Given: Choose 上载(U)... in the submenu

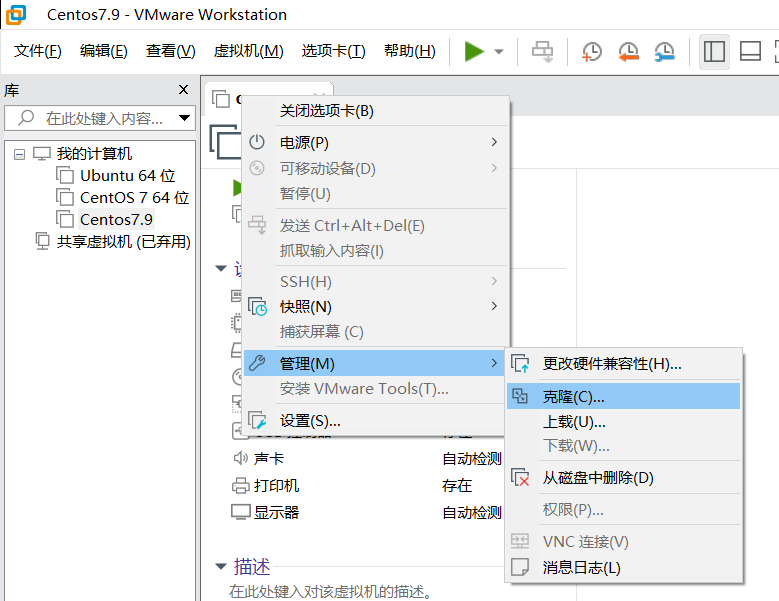Looking at the screenshot, I should 624,422.
